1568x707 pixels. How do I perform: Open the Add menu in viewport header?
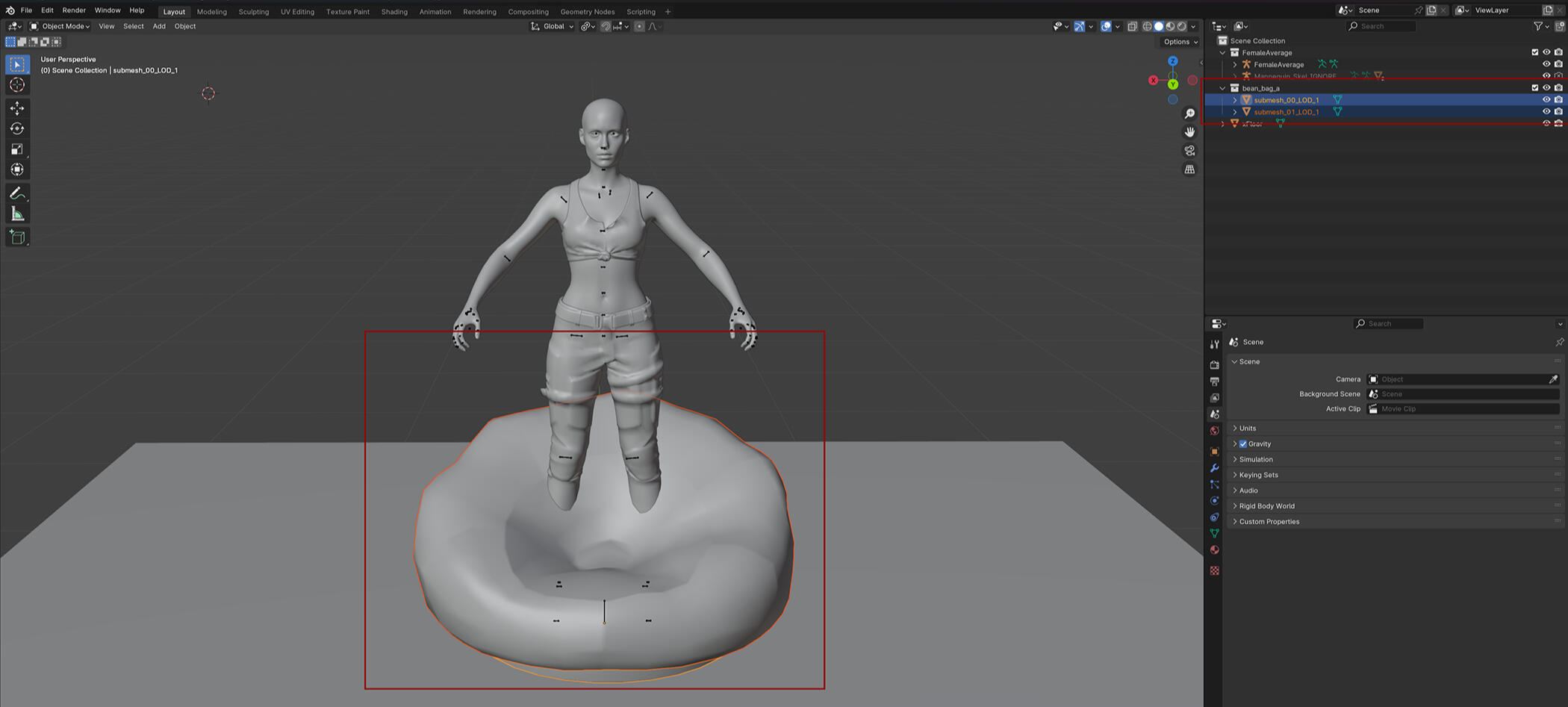159,26
